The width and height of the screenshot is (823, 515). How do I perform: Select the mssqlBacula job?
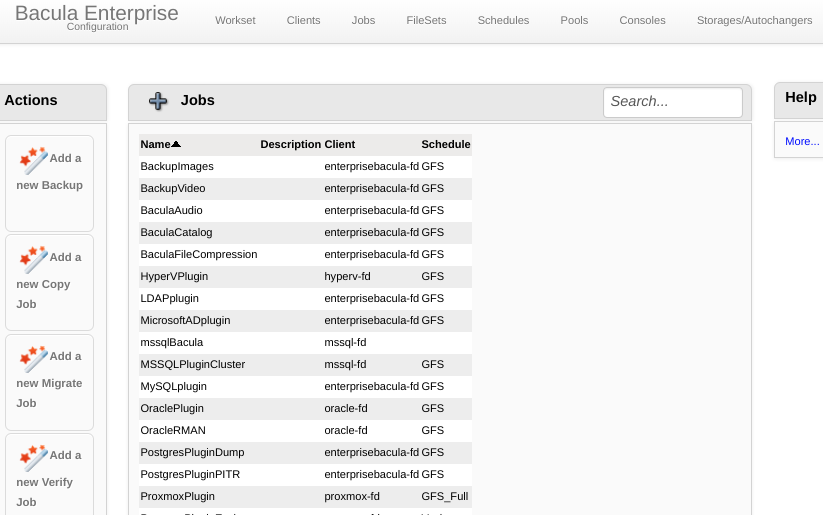point(172,343)
